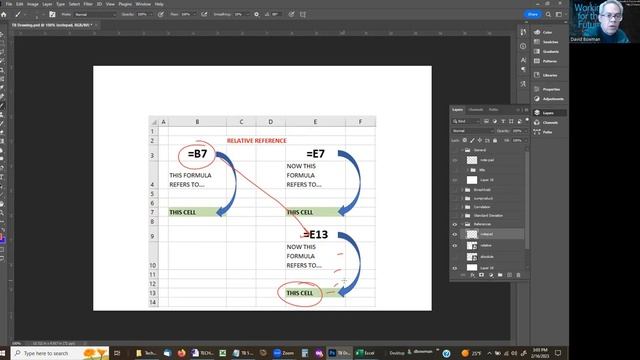Screen dimensions: 640x360
Task: Switch to the Channels tab in Layers panel
Action: coord(476,110)
